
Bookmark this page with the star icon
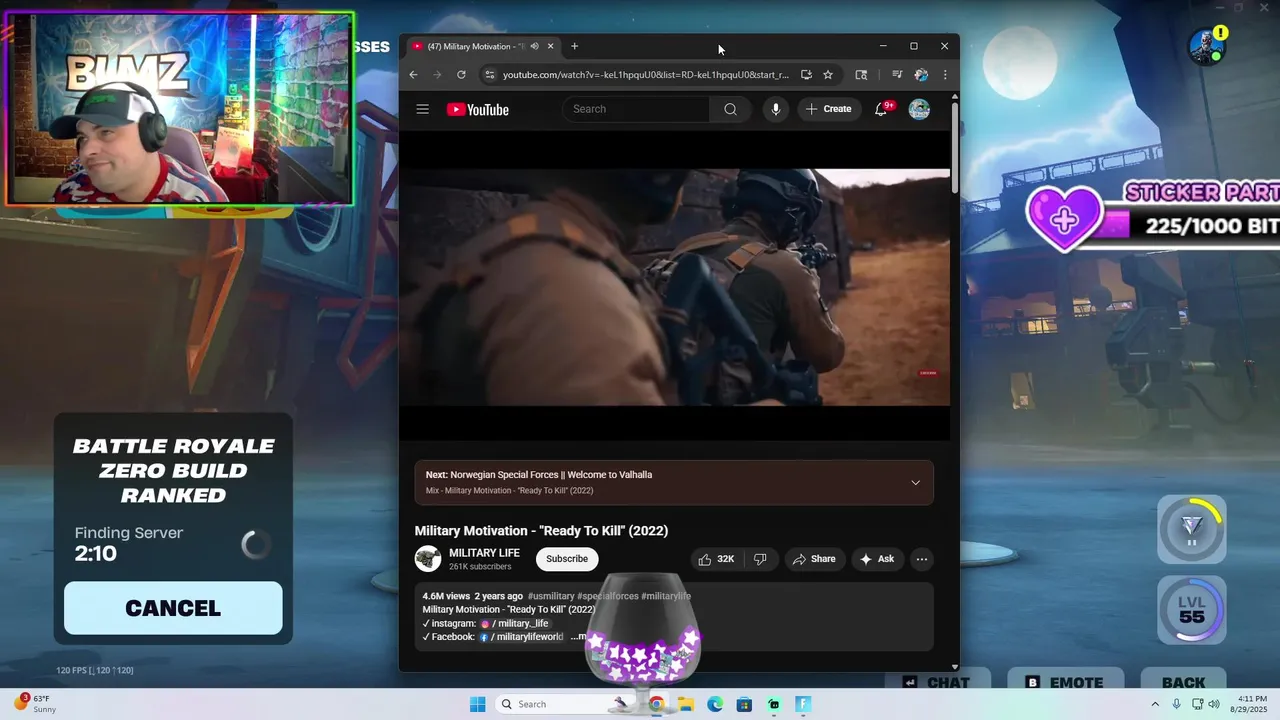pos(828,75)
